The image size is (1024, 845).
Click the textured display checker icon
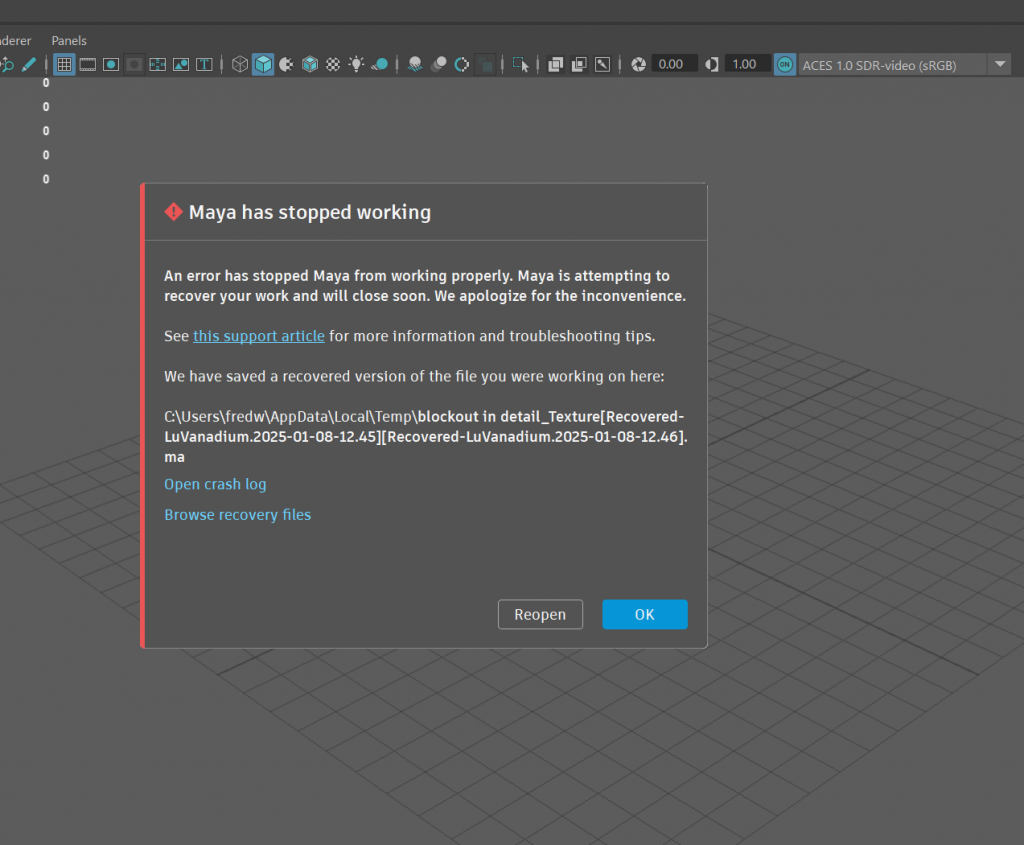333,65
